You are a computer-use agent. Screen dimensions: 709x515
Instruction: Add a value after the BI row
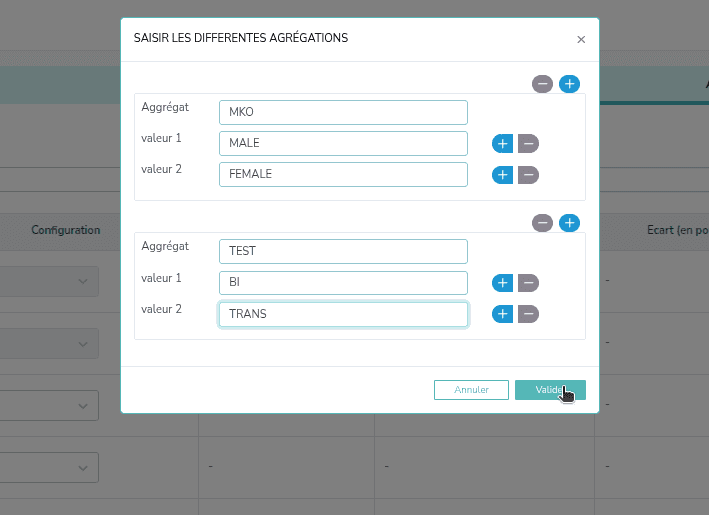tap(502, 283)
